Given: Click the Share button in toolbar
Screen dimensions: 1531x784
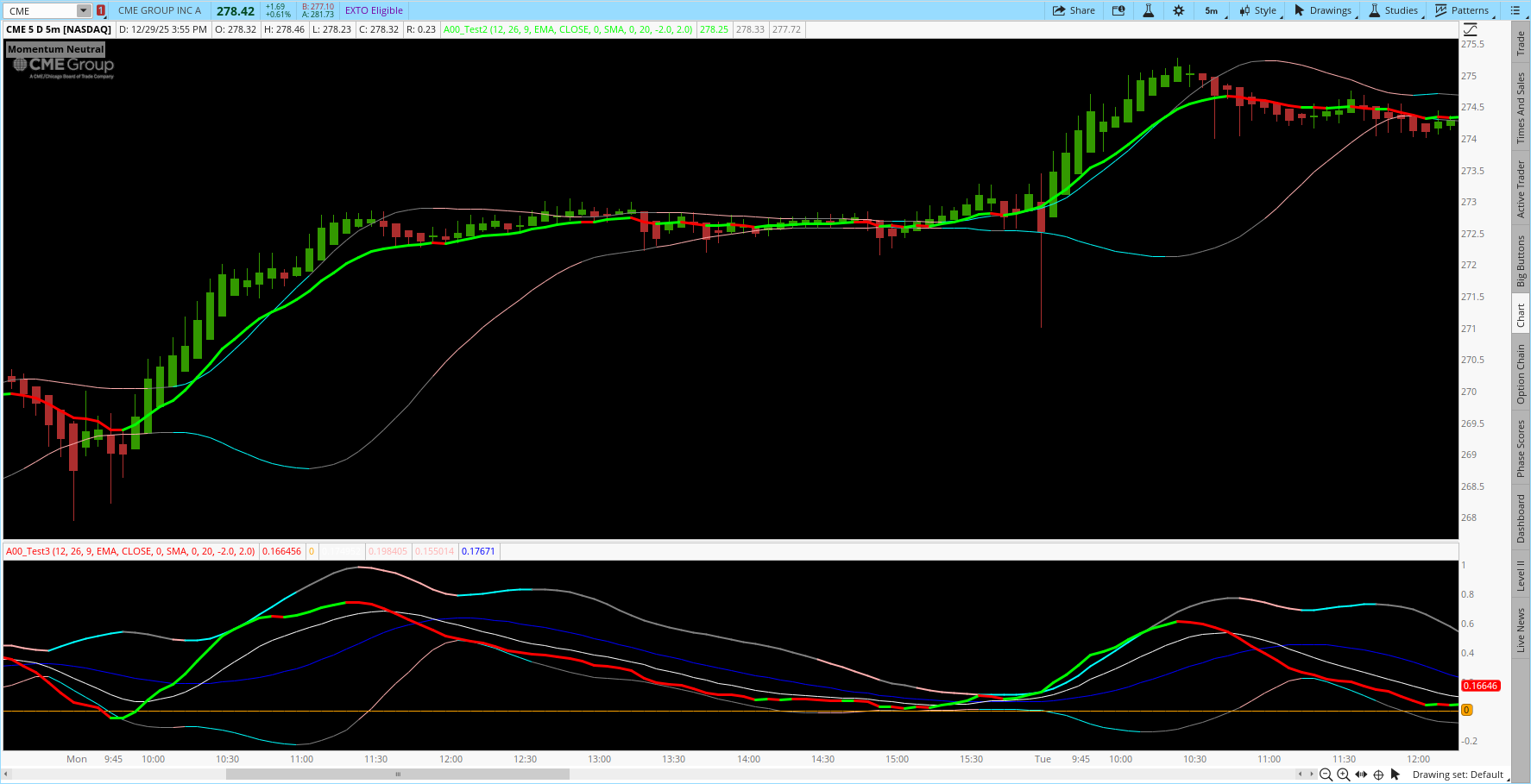Looking at the screenshot, I should coord(1074,10).
